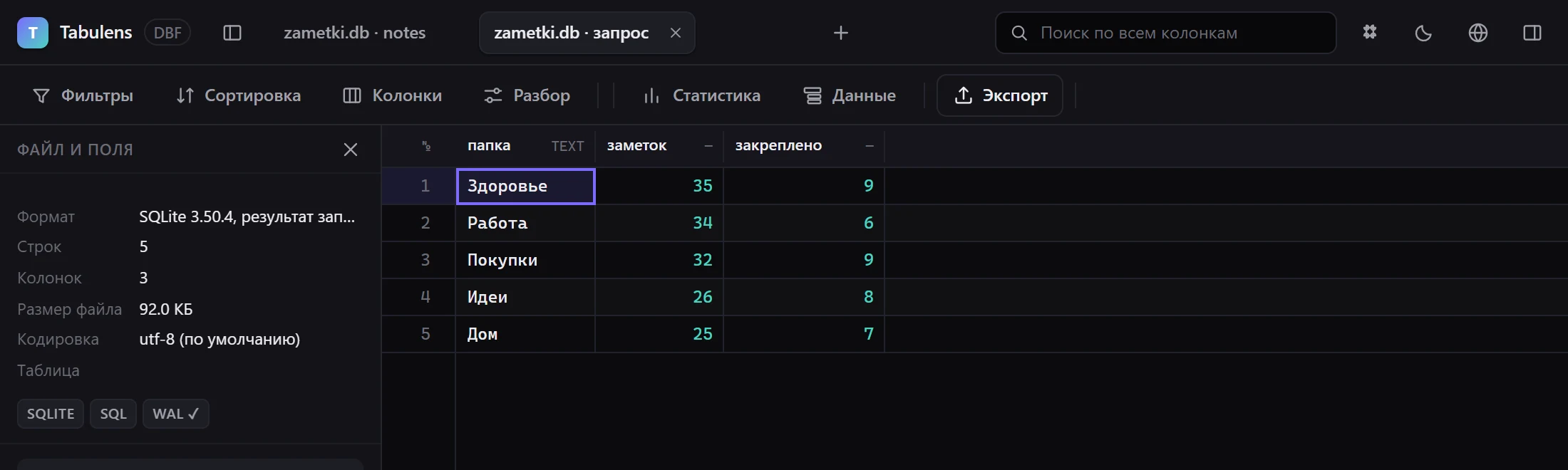Click the SQLITE tag
This screenshot has width=1568, height=470.
(51, 414)
